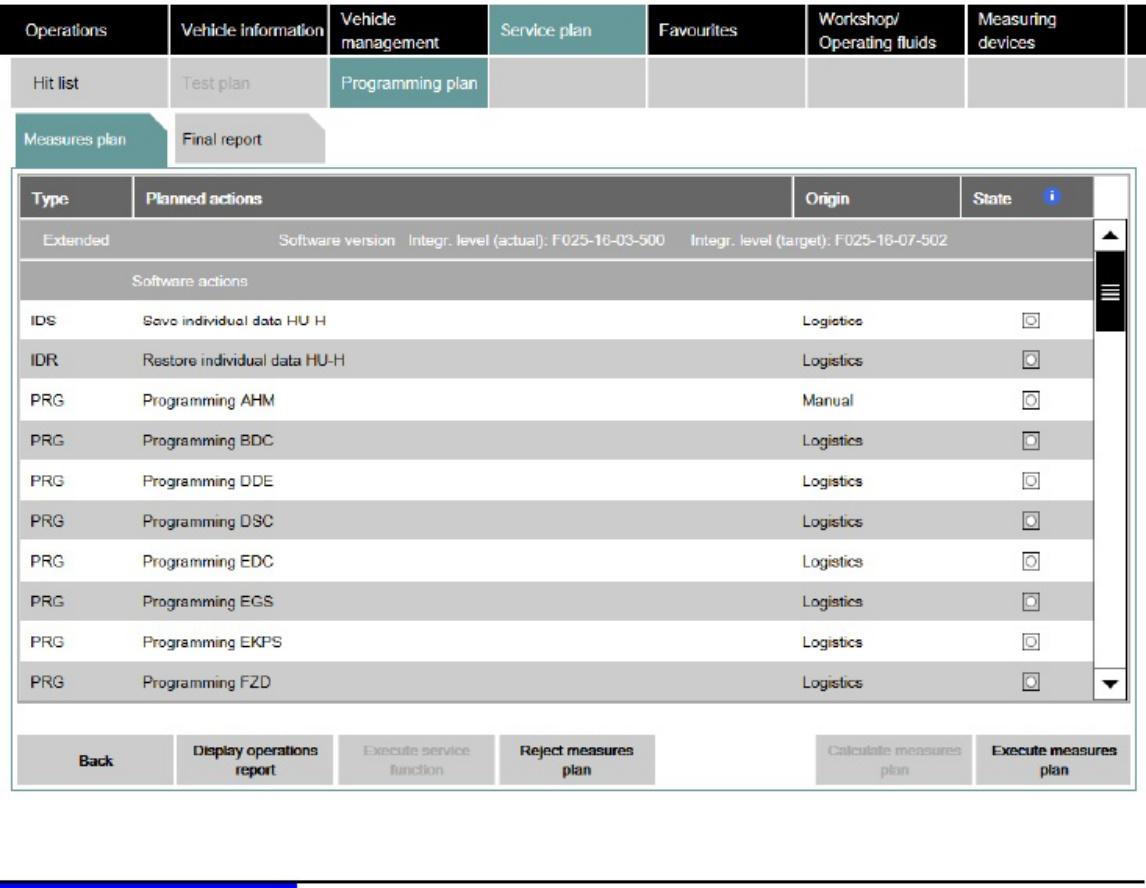Click 'Integr. level (actual)' text
Screen dimensions: 1146x888
click(x=536, y=240)
